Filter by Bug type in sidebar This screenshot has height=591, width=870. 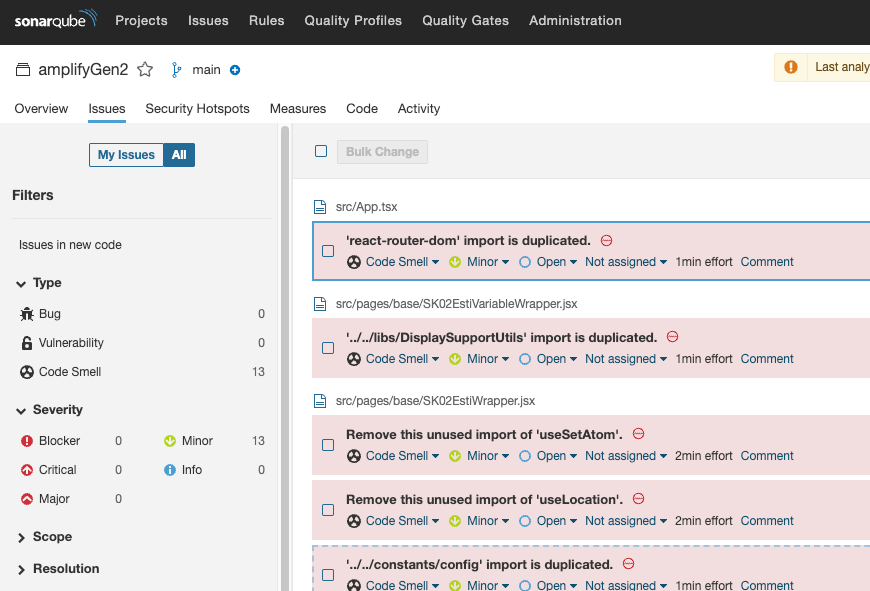[x=142, y=314]
